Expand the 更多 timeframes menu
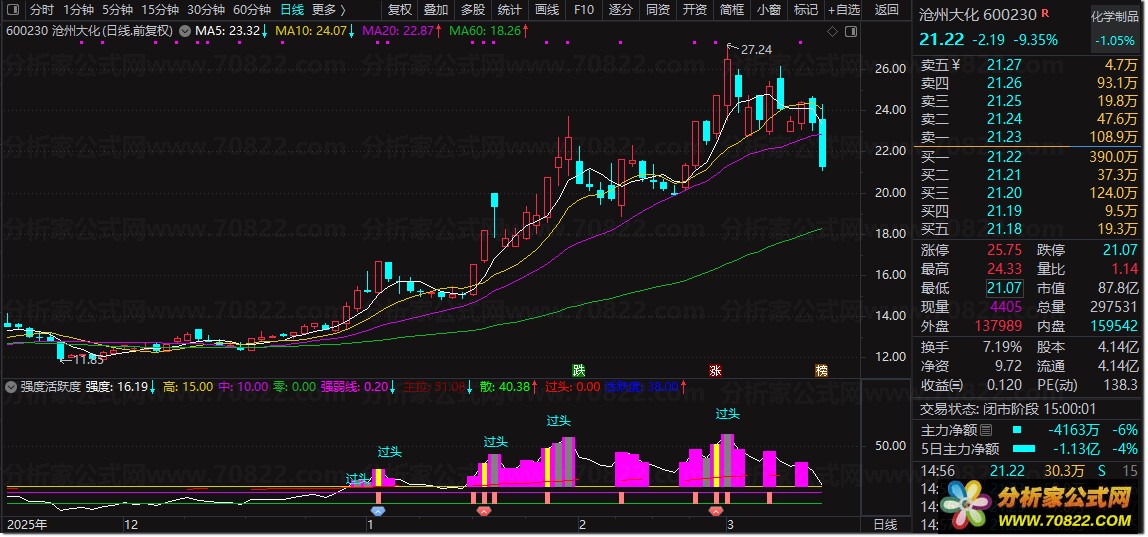 [x=328, y=10]
